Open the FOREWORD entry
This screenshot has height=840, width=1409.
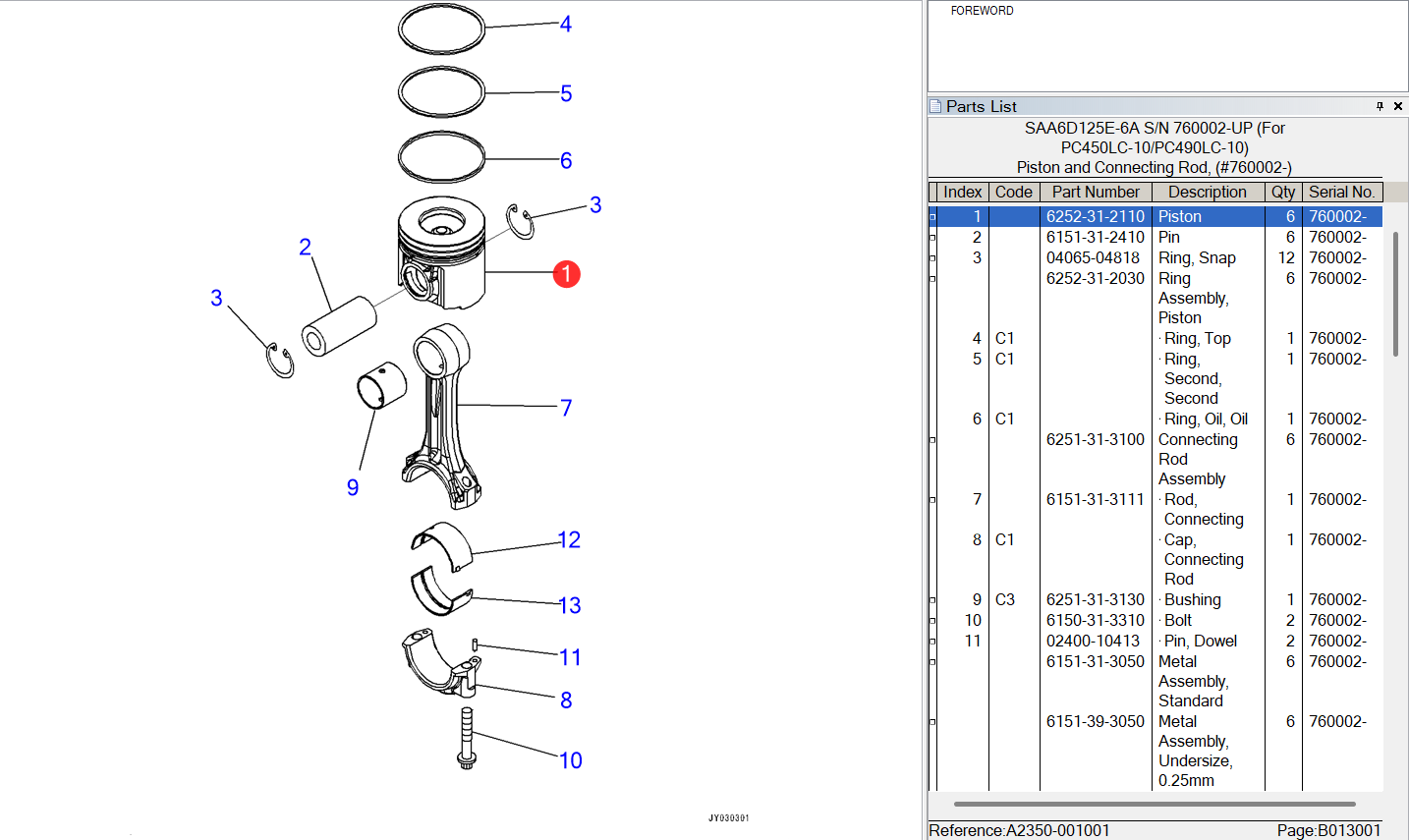coord(982,11)
